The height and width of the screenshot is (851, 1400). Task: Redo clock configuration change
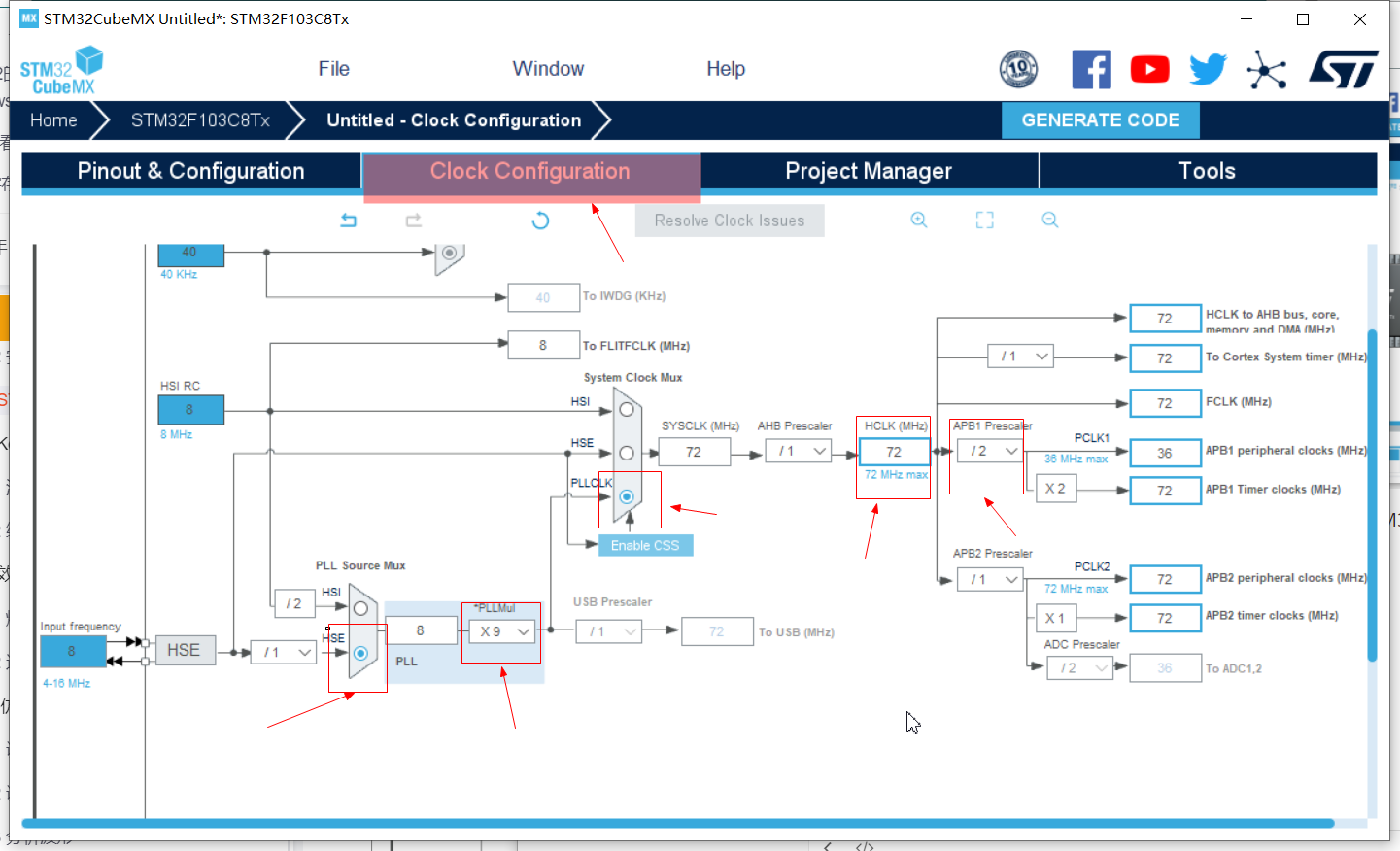414,221
